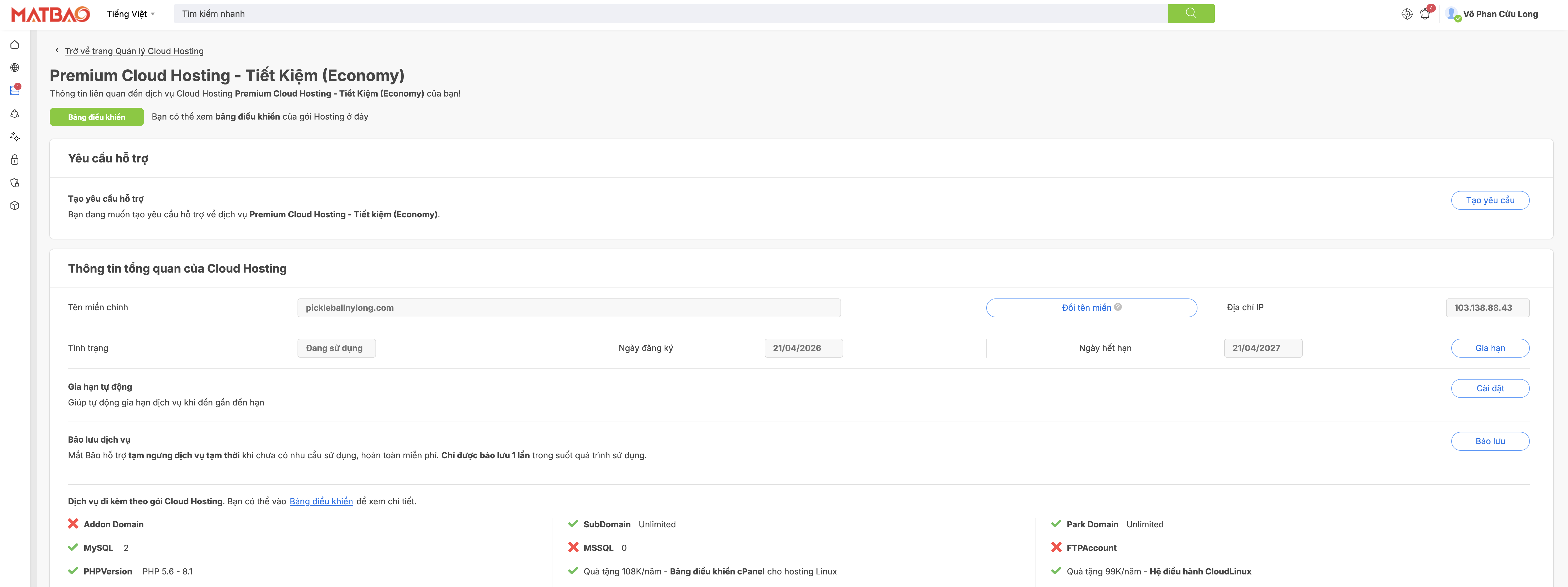Screen dimensions: 1568x587
Task: Open the home icon in the sidebar
Action: (15, 44)
